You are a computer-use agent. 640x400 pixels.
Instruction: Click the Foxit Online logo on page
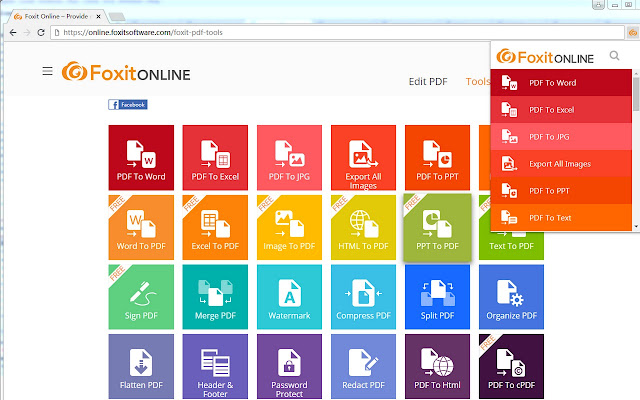click(126, 72)
